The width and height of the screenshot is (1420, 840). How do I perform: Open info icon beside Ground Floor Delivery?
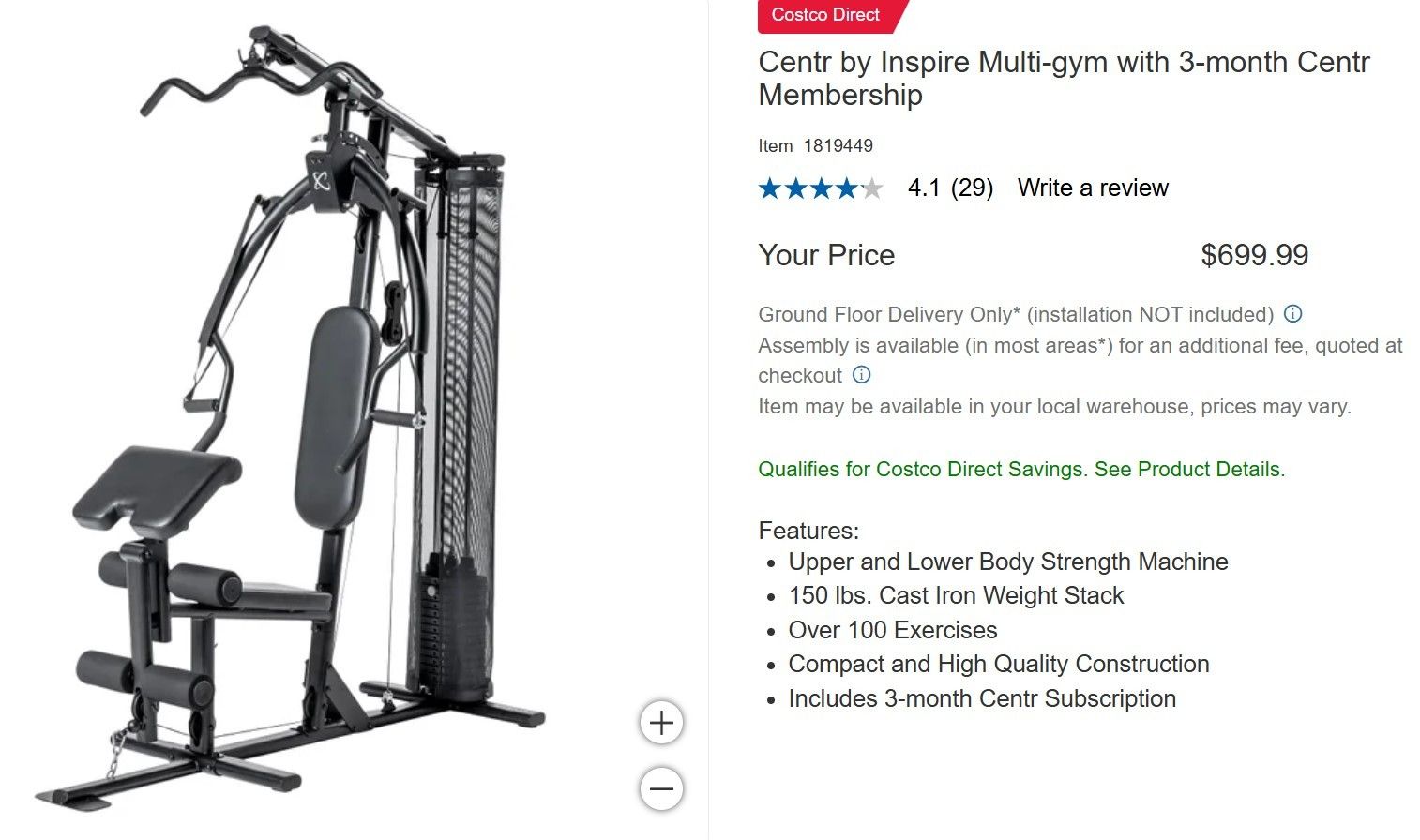tap(1292, 314)
